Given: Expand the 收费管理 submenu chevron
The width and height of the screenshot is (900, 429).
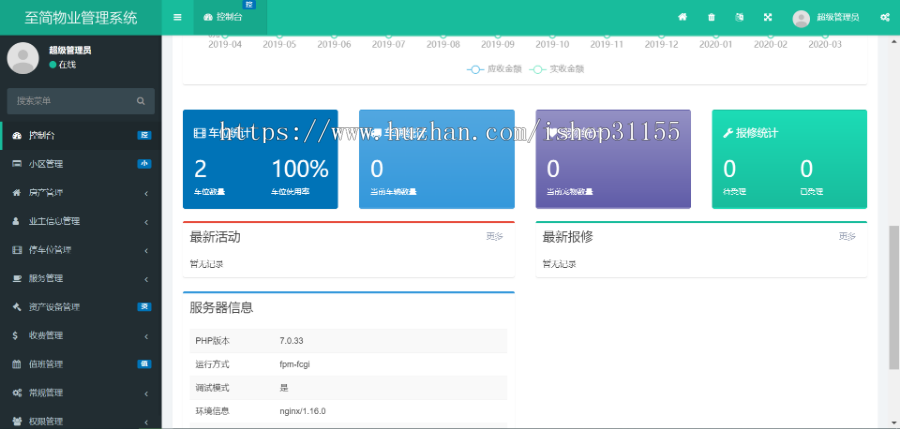Looking at the screenshot, I should [146, 336].
